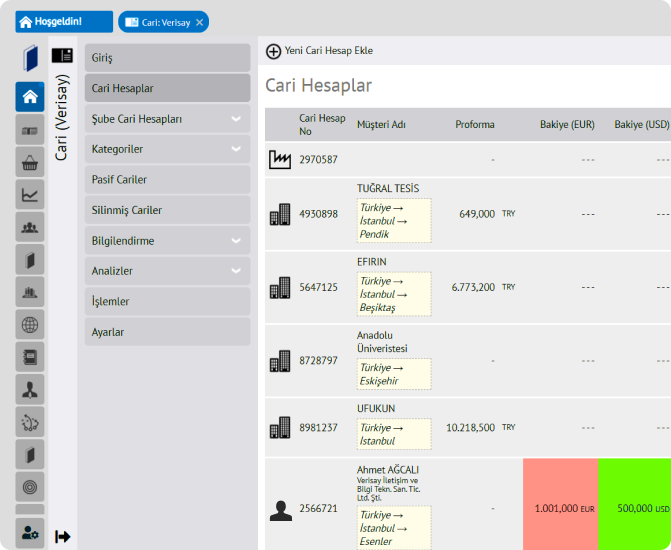Click the Bakiye (USD) column header
Viewport: 671px width, 550px height.
click(x=641, y=125)
